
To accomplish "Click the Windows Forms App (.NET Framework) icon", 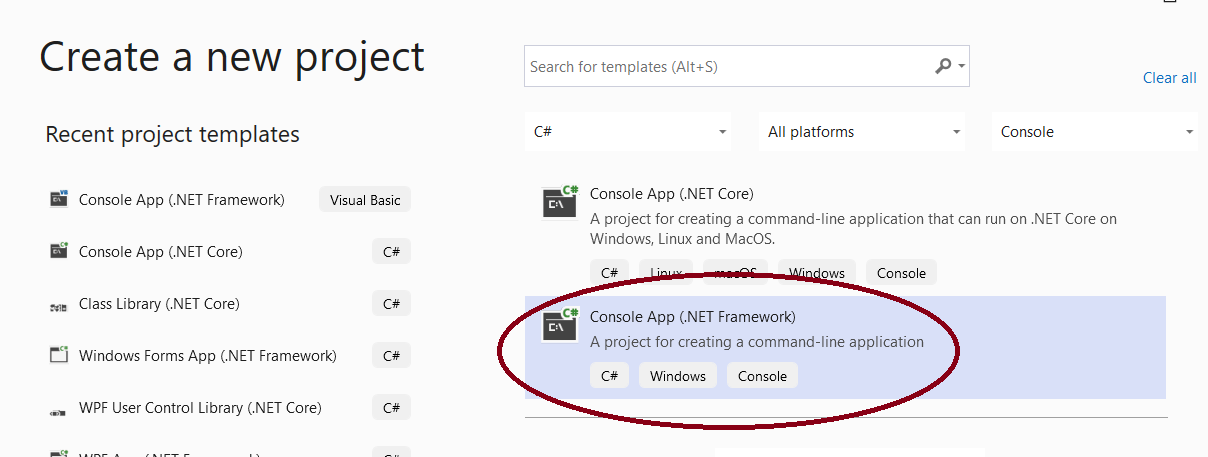I will pos(59,355).
